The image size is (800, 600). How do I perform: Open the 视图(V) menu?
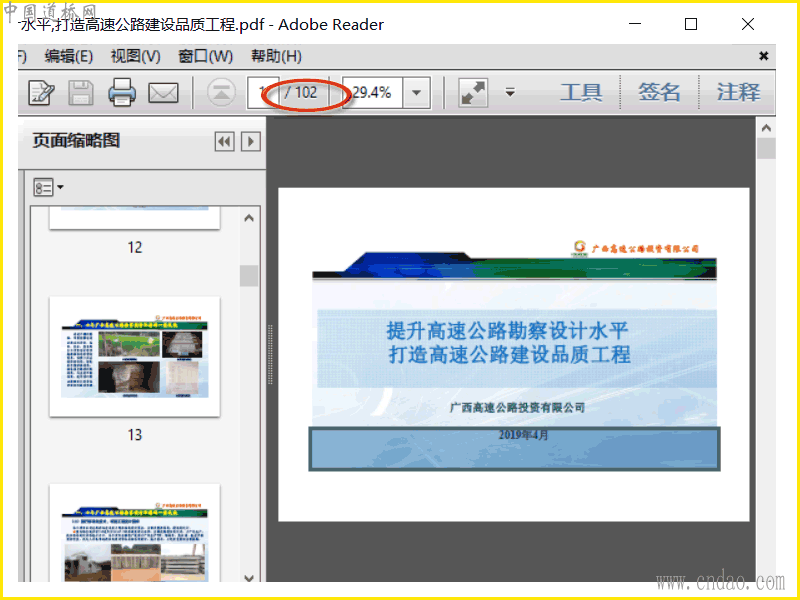pyautogui.click(x=136, y=56)
